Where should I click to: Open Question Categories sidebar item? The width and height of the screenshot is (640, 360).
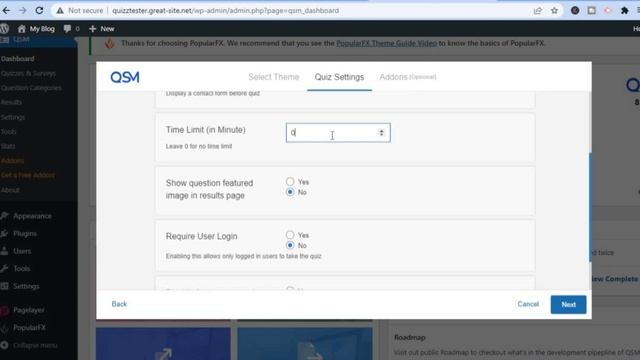click(x=31, y=88)
